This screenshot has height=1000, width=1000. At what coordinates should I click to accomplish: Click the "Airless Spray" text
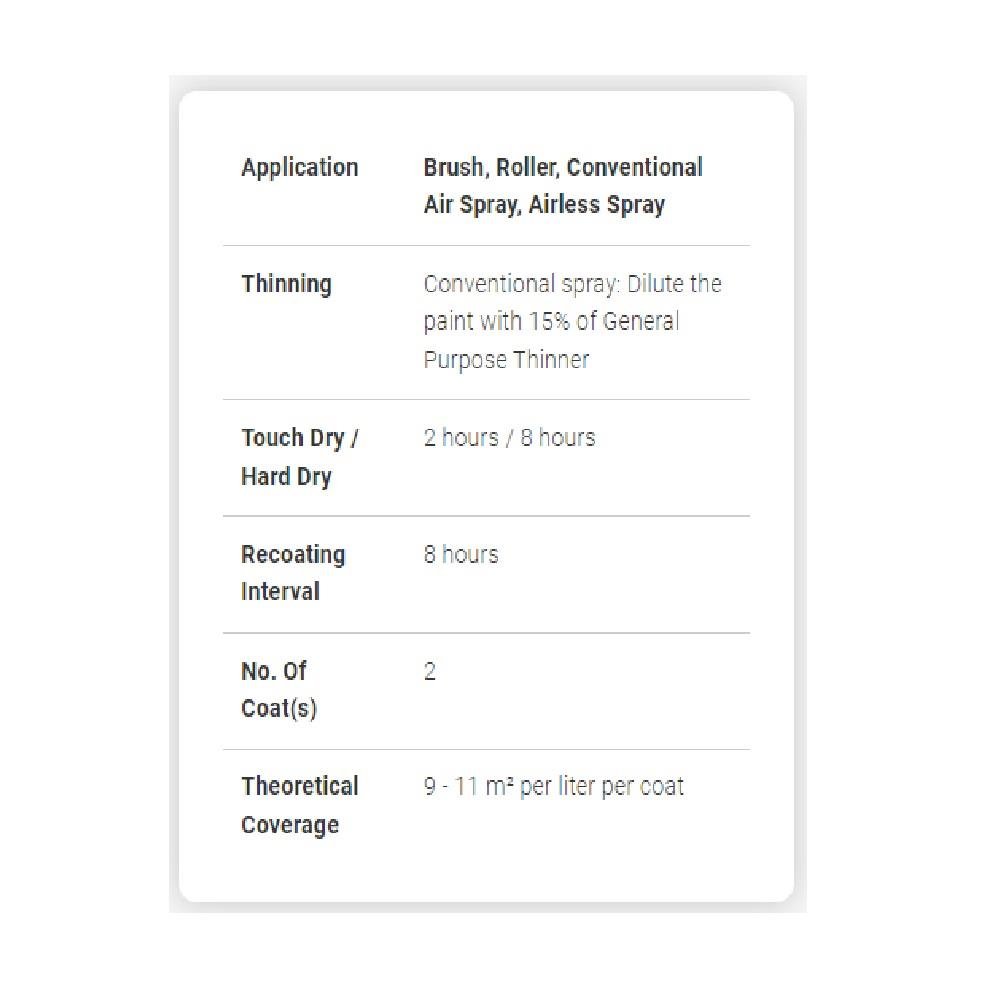pyautogui.click(x=596, y=205)
